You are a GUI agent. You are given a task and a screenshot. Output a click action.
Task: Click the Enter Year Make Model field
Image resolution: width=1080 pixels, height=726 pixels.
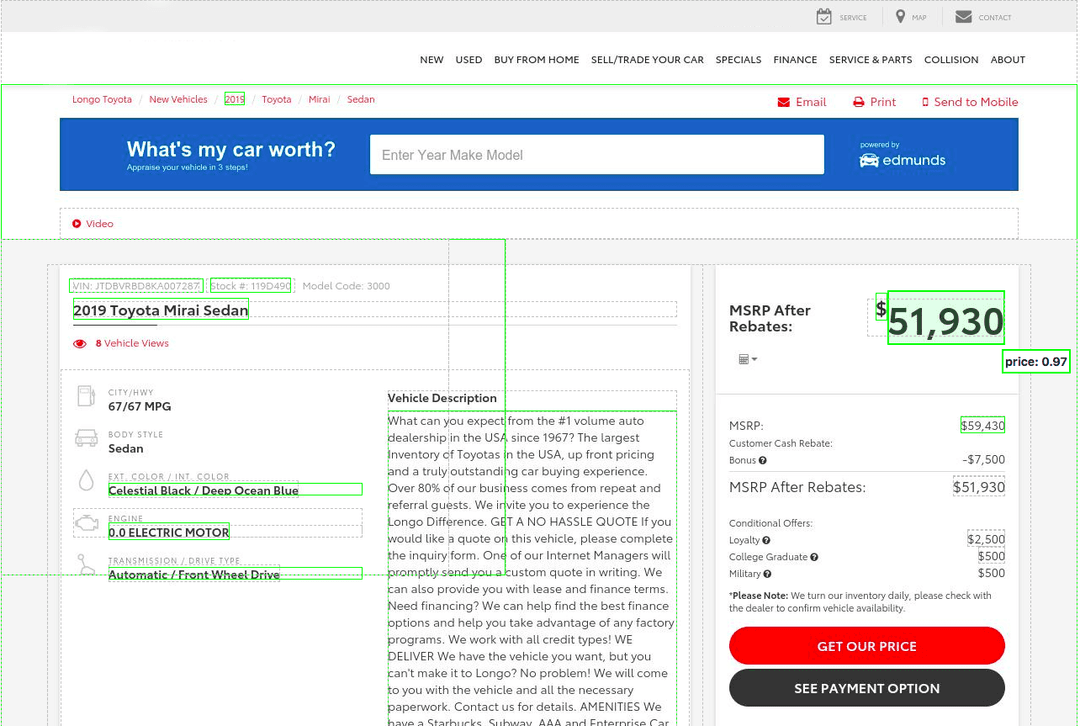(x=596, y=155)
